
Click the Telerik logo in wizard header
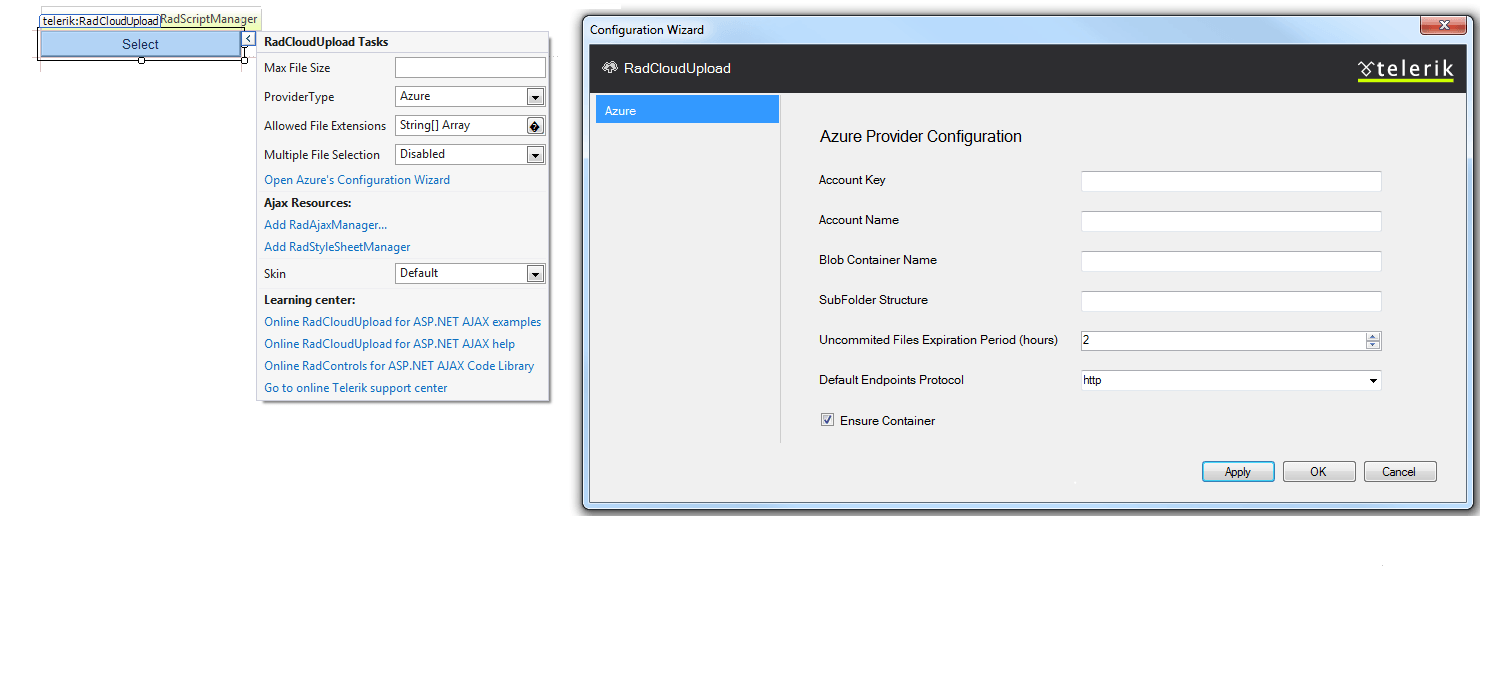pos(1405,69)
